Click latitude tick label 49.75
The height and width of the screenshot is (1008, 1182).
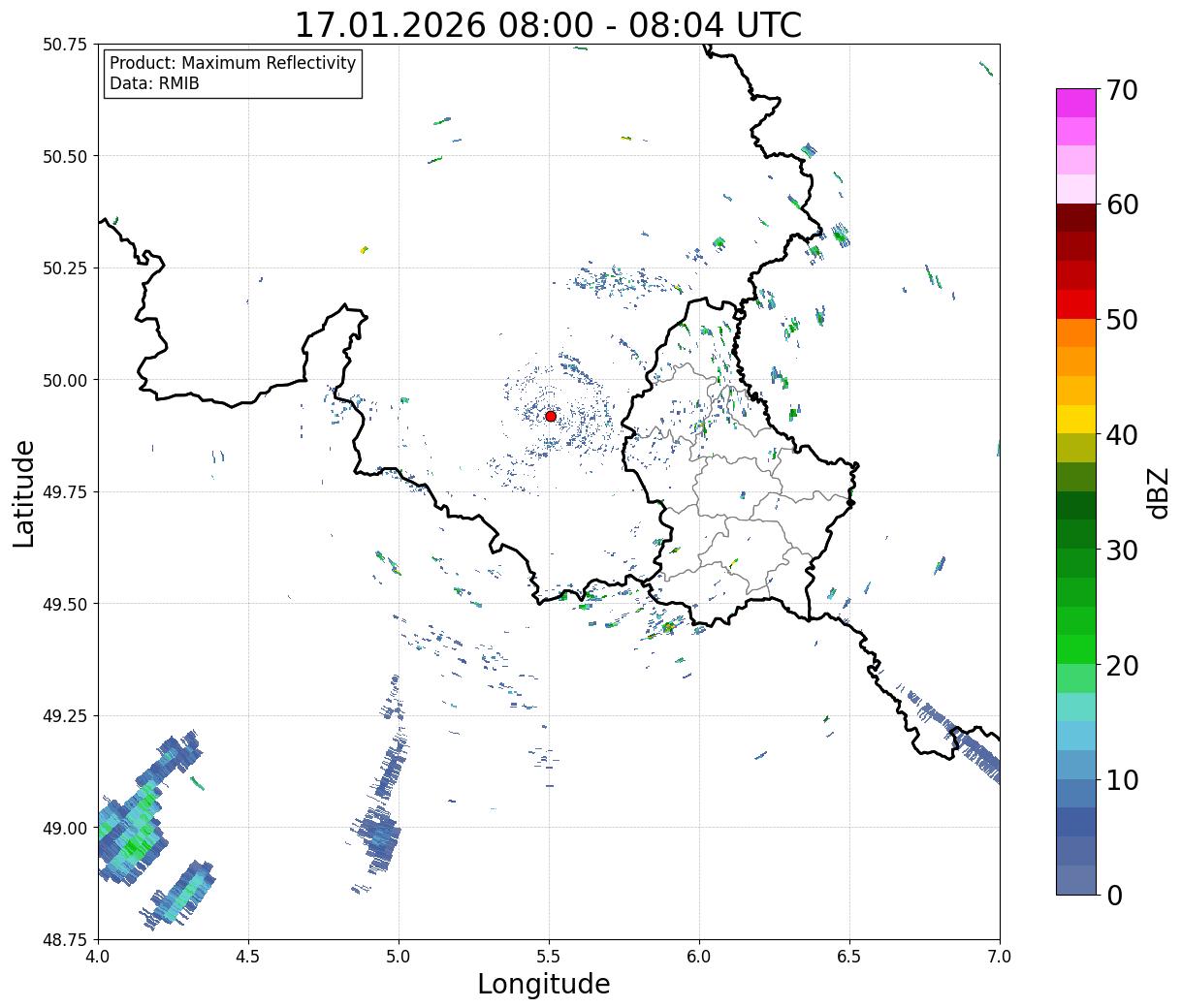pos(65,492)
